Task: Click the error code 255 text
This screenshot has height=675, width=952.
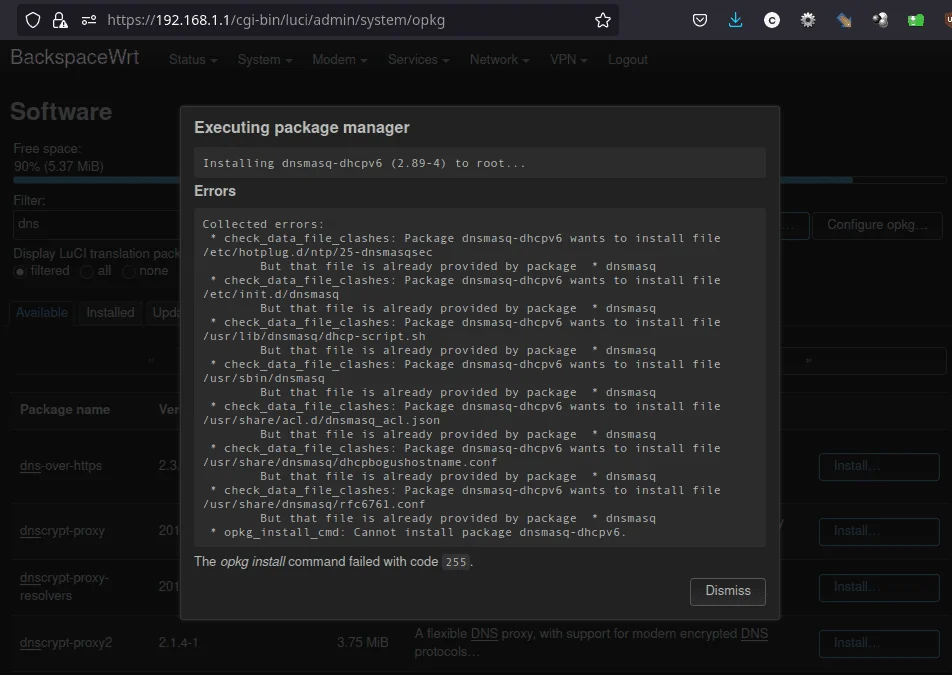Action: pyautogui.click(x=456, y=562)
